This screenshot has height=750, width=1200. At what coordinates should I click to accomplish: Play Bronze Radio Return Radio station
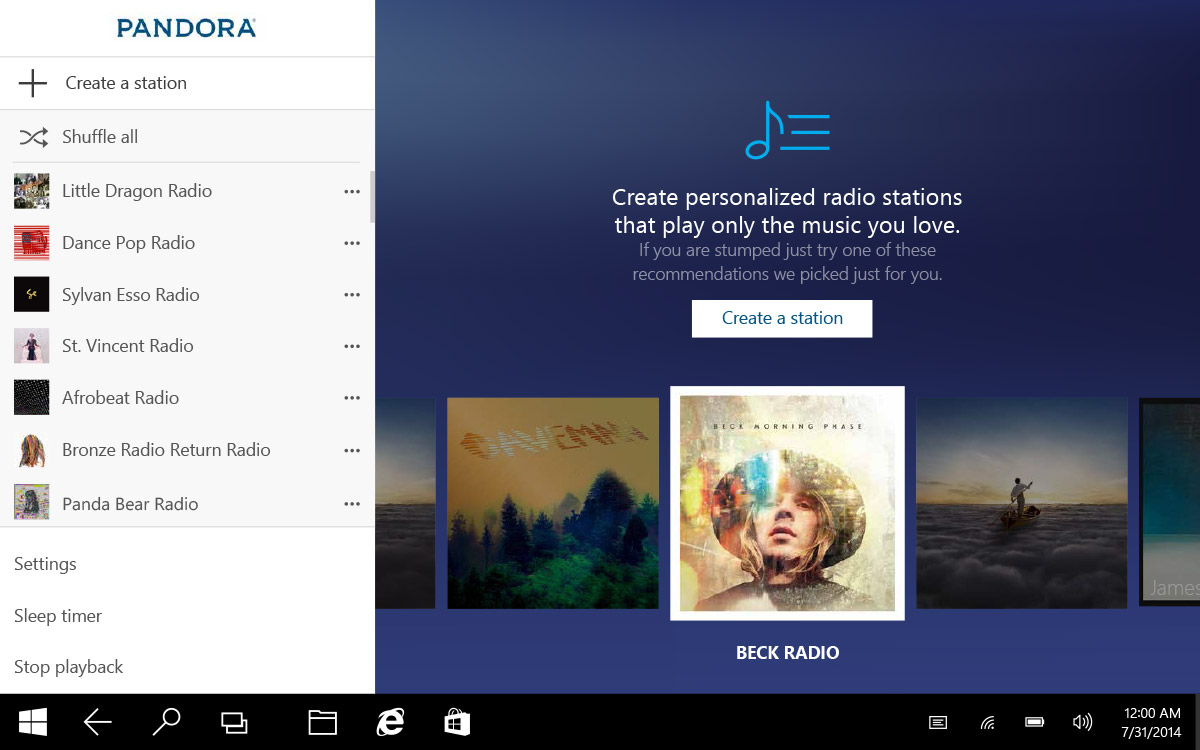166,450
